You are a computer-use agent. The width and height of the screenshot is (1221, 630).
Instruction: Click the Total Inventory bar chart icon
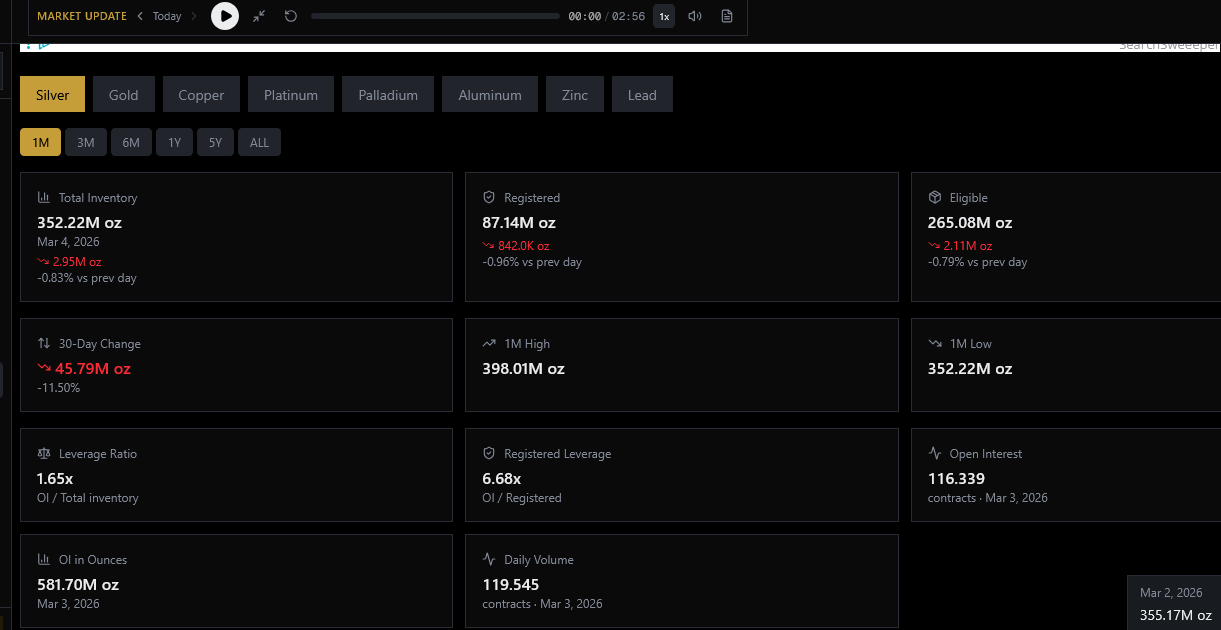[44, 198]
